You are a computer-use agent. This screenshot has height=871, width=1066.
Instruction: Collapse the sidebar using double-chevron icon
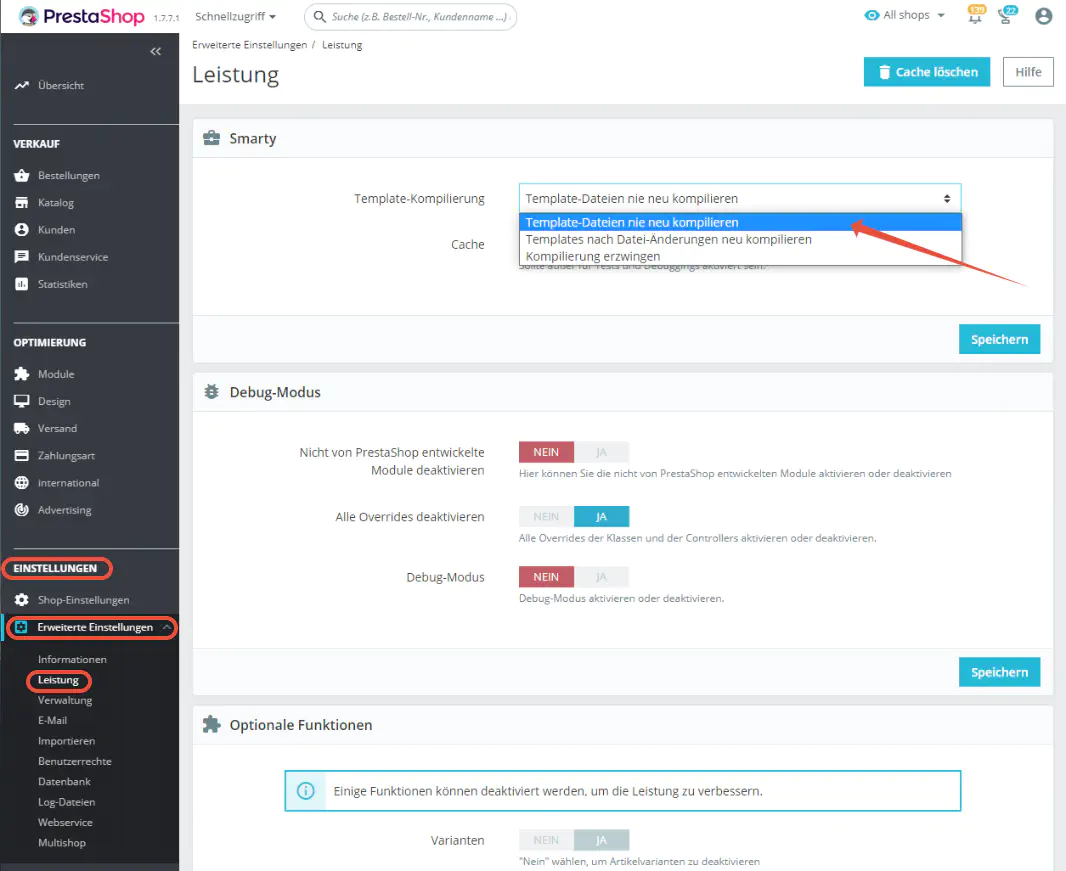click(155, 51)
